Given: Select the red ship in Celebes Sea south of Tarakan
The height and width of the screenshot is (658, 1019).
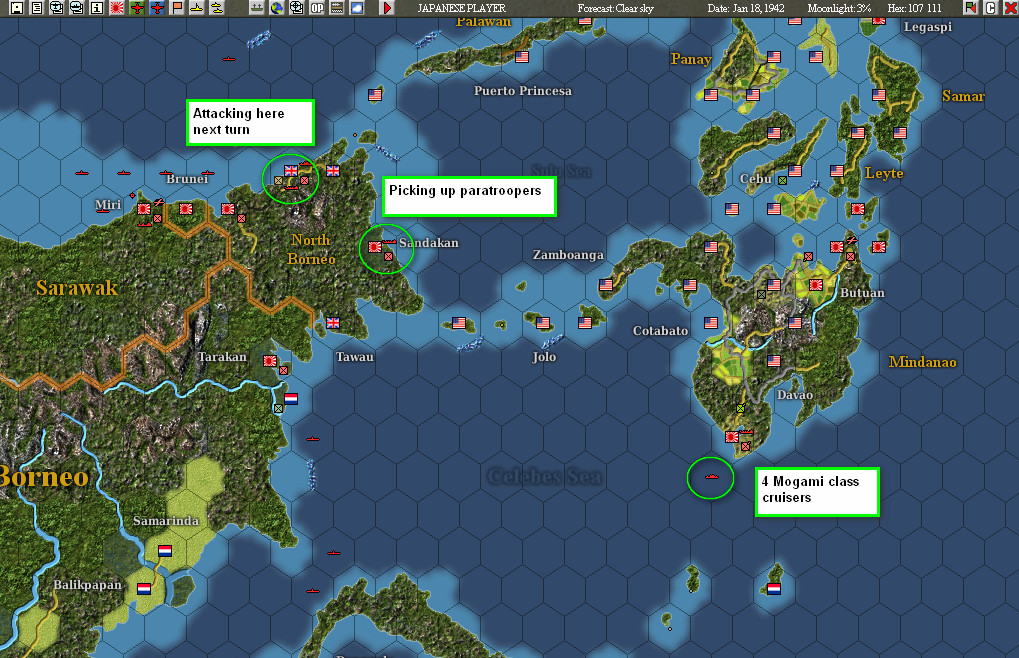Looking at the screenshot, I should (x=313, y=439).
